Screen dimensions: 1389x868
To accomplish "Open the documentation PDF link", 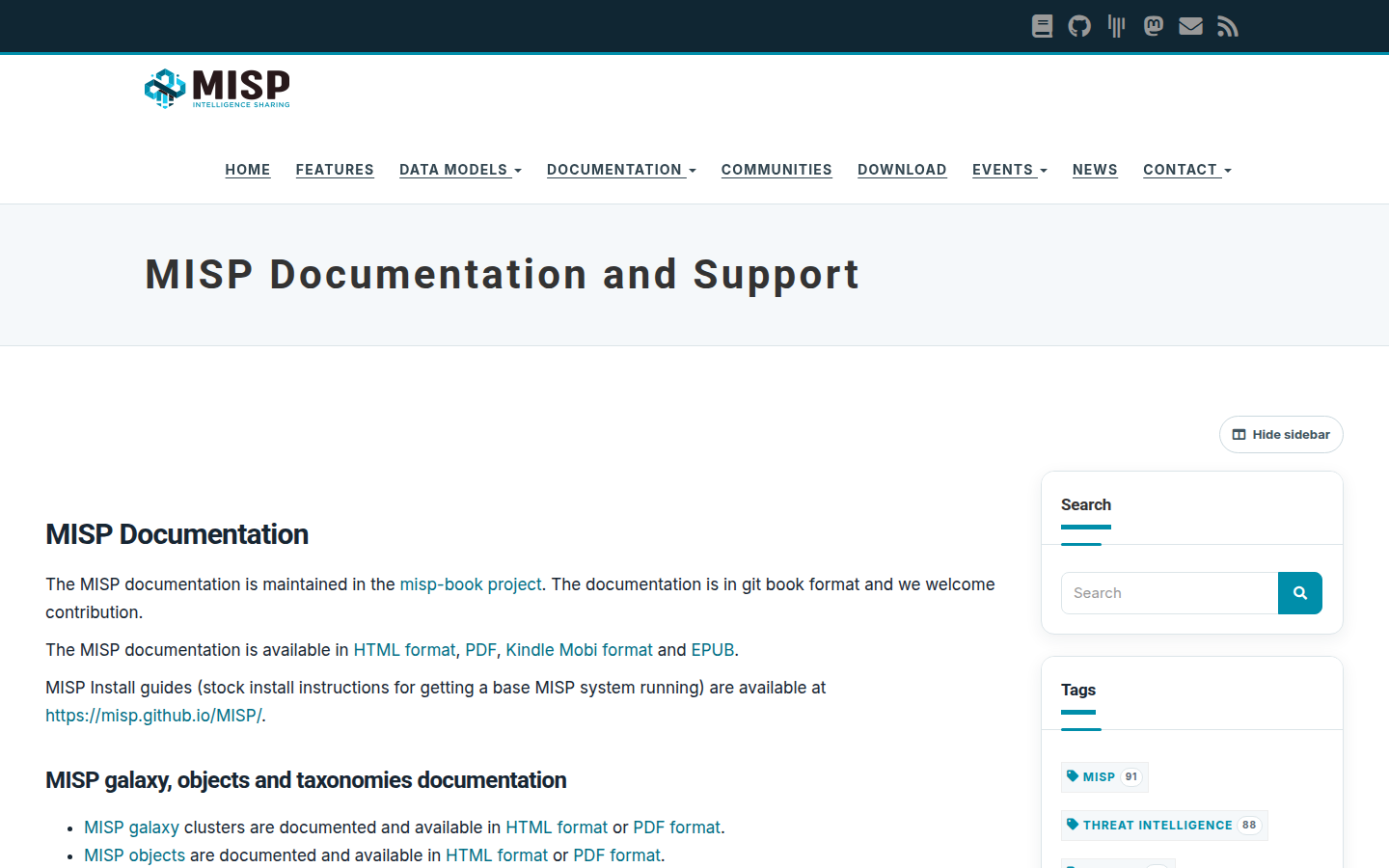I will [480, 650].
